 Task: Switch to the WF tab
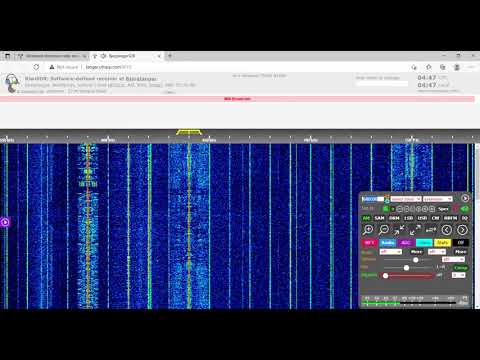(x=369, y=242)
